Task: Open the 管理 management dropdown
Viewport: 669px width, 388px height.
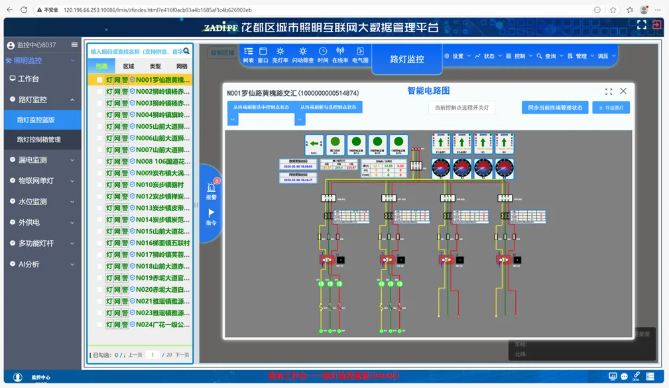Action: pos(581,56)
